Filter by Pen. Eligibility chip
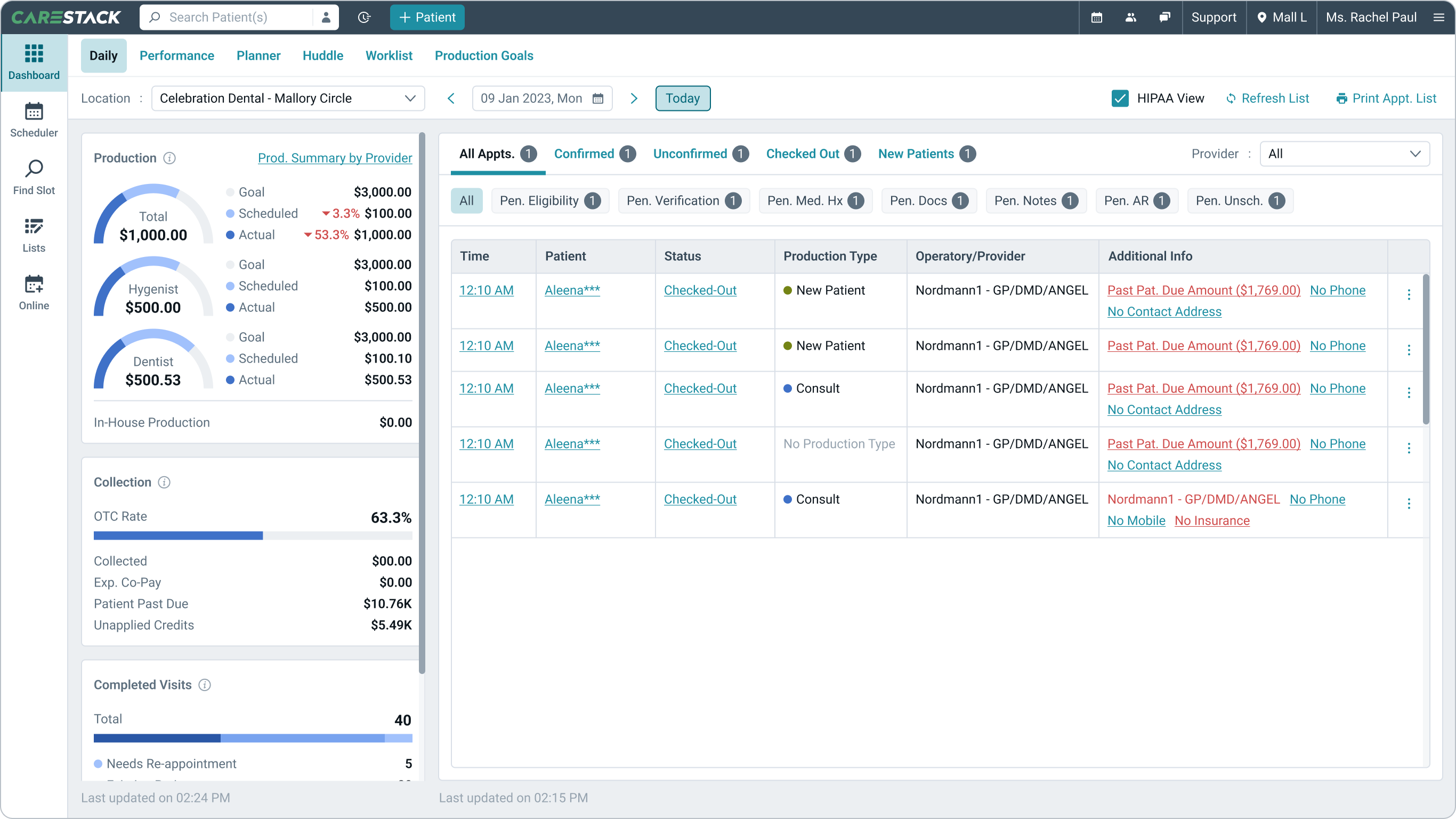 click(x=550, y=201)
